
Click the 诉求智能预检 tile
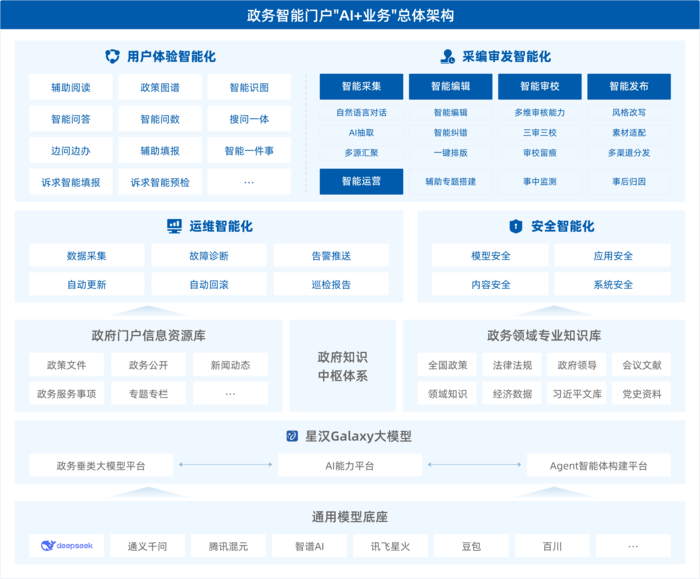tap(160, 182)
